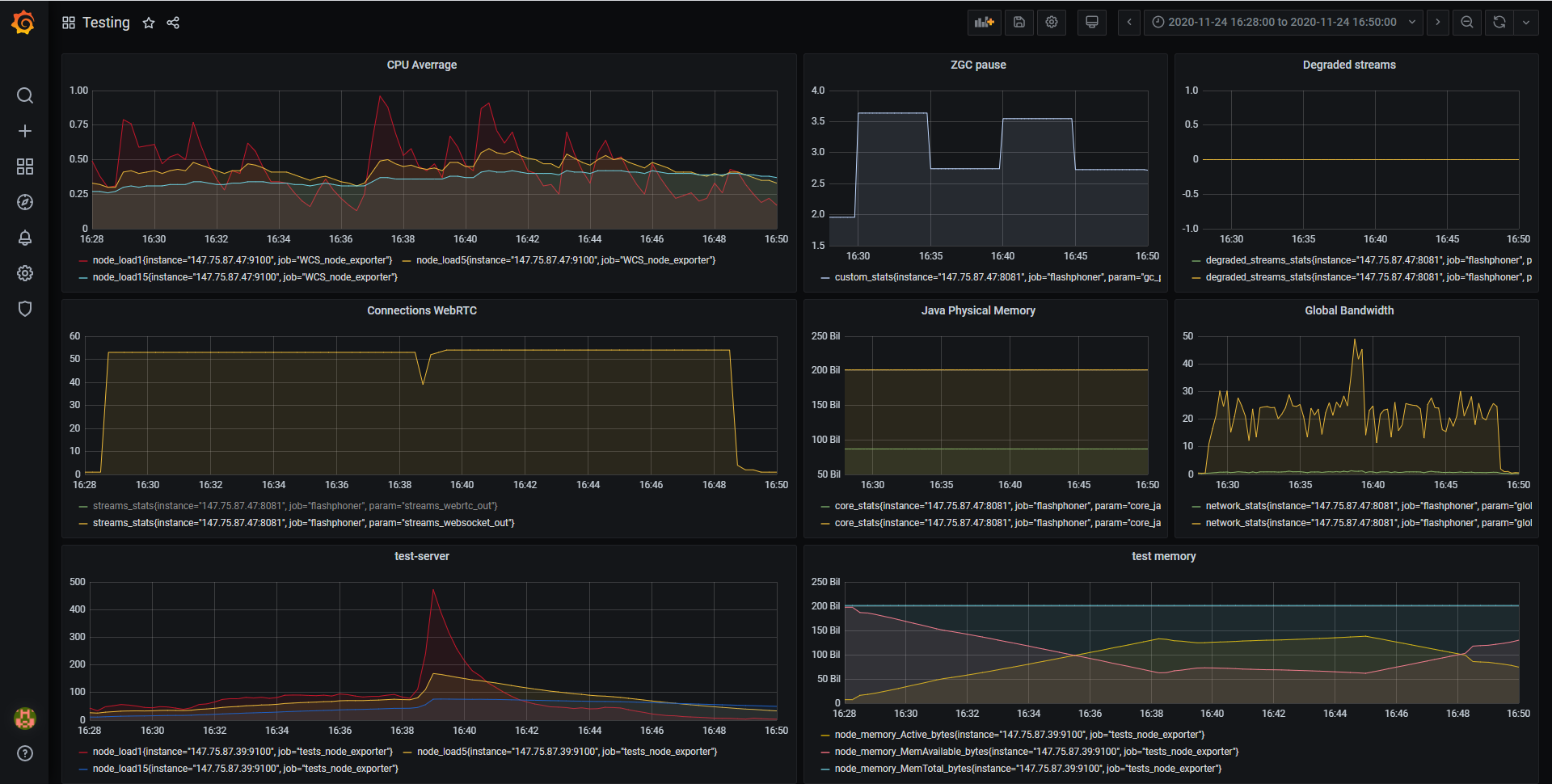Click the Create plus icon in sidebar

[x=25, y=131]
